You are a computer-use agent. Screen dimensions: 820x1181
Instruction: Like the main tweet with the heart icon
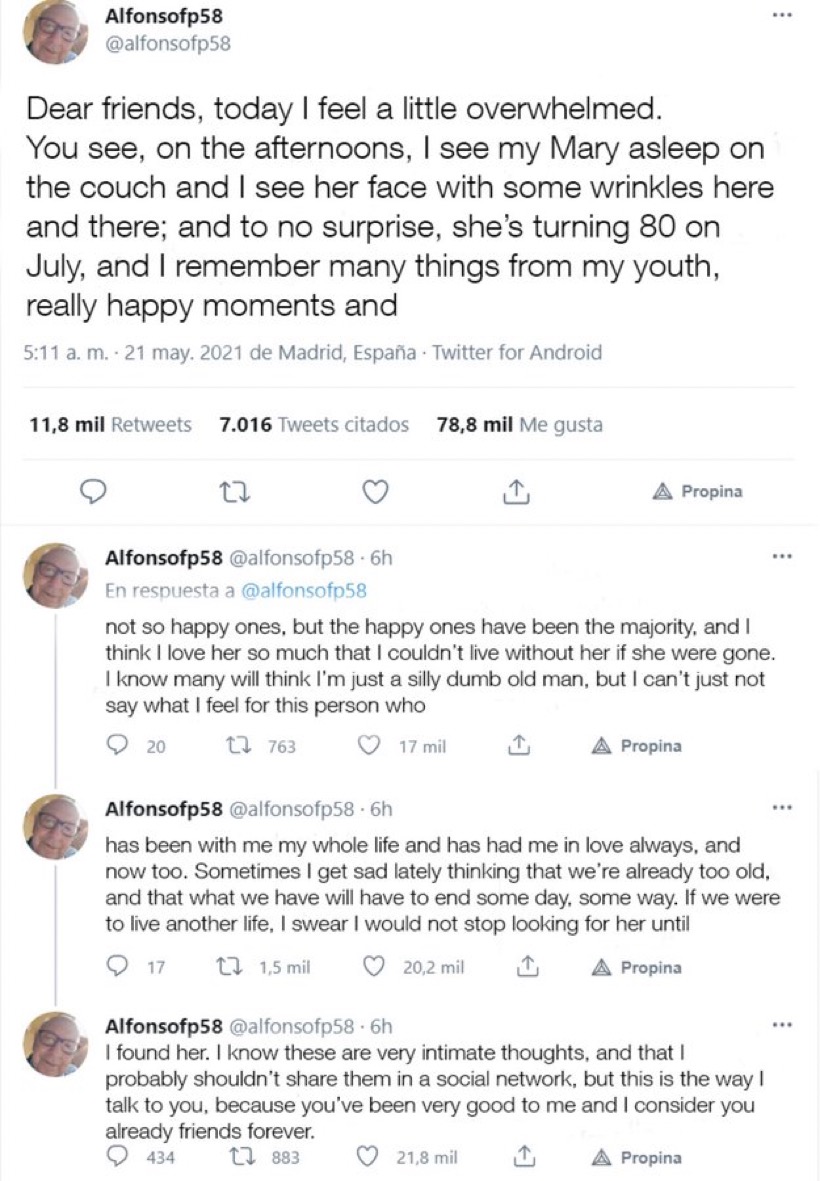coord(374,492)
